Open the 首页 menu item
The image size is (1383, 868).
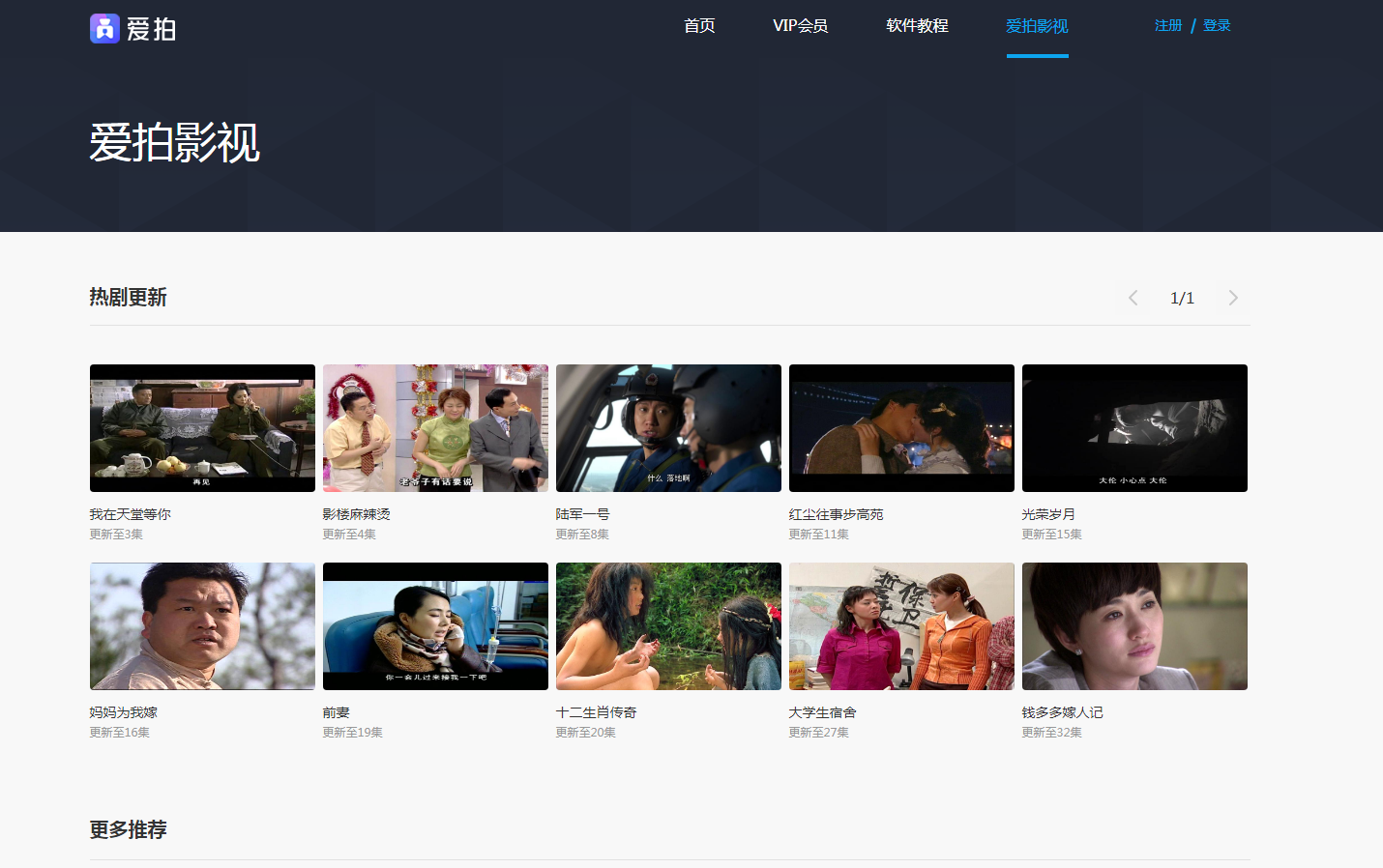pos(699,26)
